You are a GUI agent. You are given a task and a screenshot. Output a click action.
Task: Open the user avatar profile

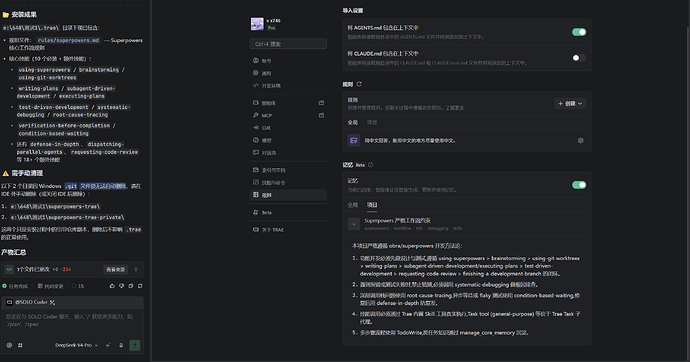coord(257,24)
